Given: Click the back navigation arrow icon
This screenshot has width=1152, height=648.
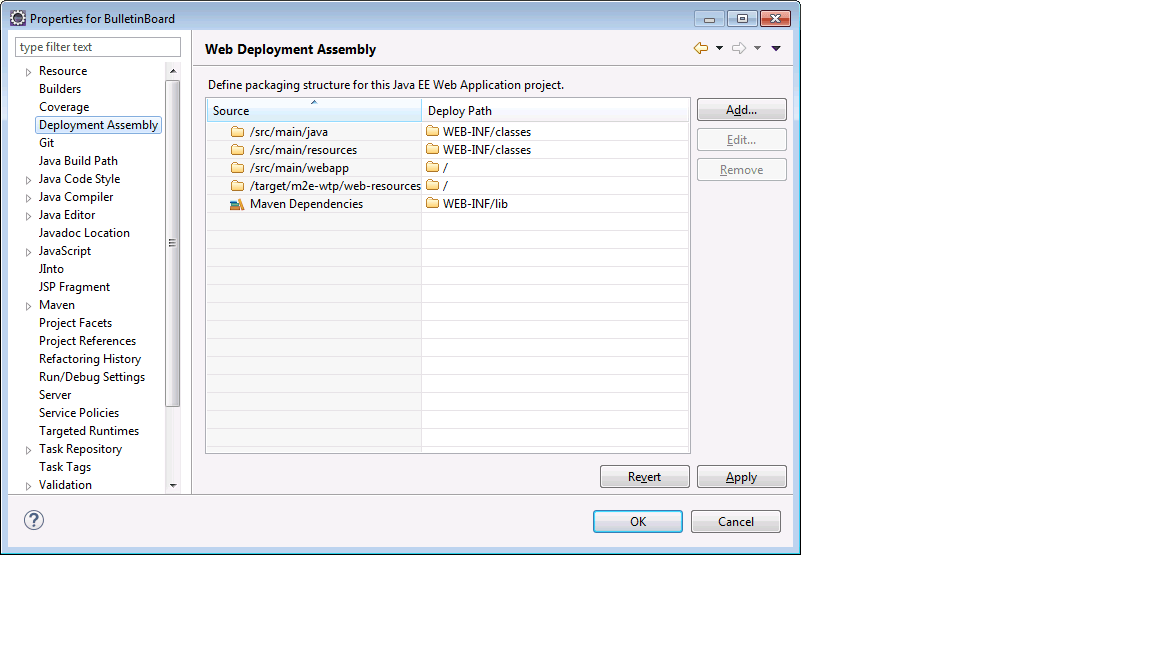Looking at the screenshot, I should coord(701,48).
